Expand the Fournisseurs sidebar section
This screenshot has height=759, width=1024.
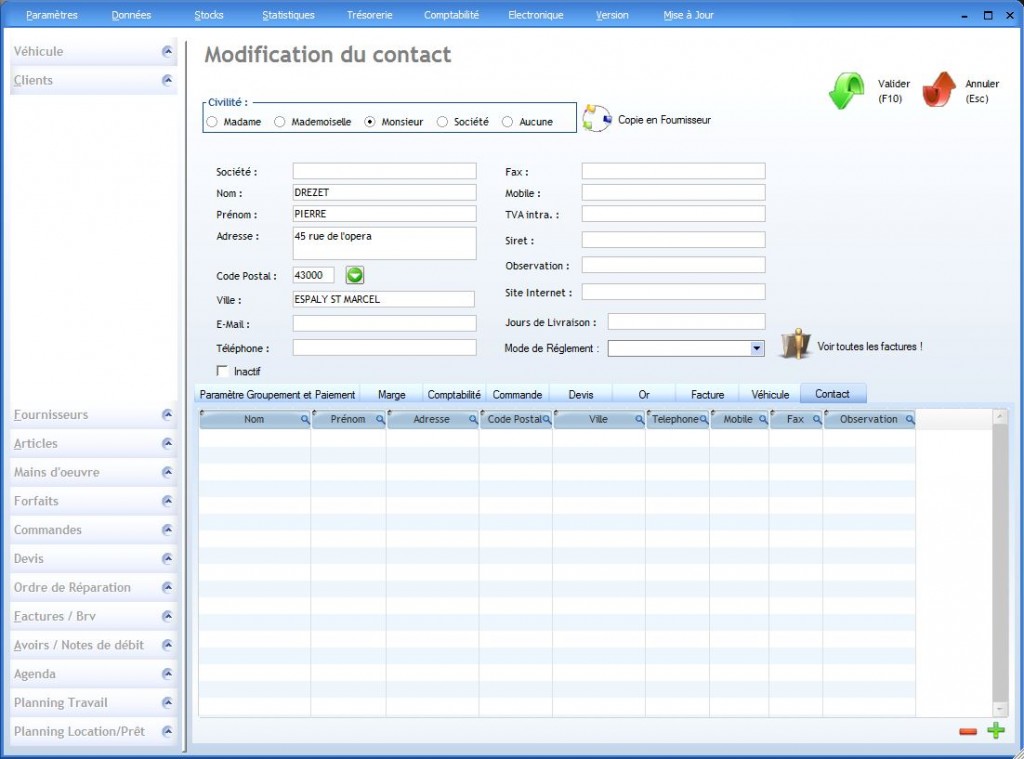click(167, 414)
